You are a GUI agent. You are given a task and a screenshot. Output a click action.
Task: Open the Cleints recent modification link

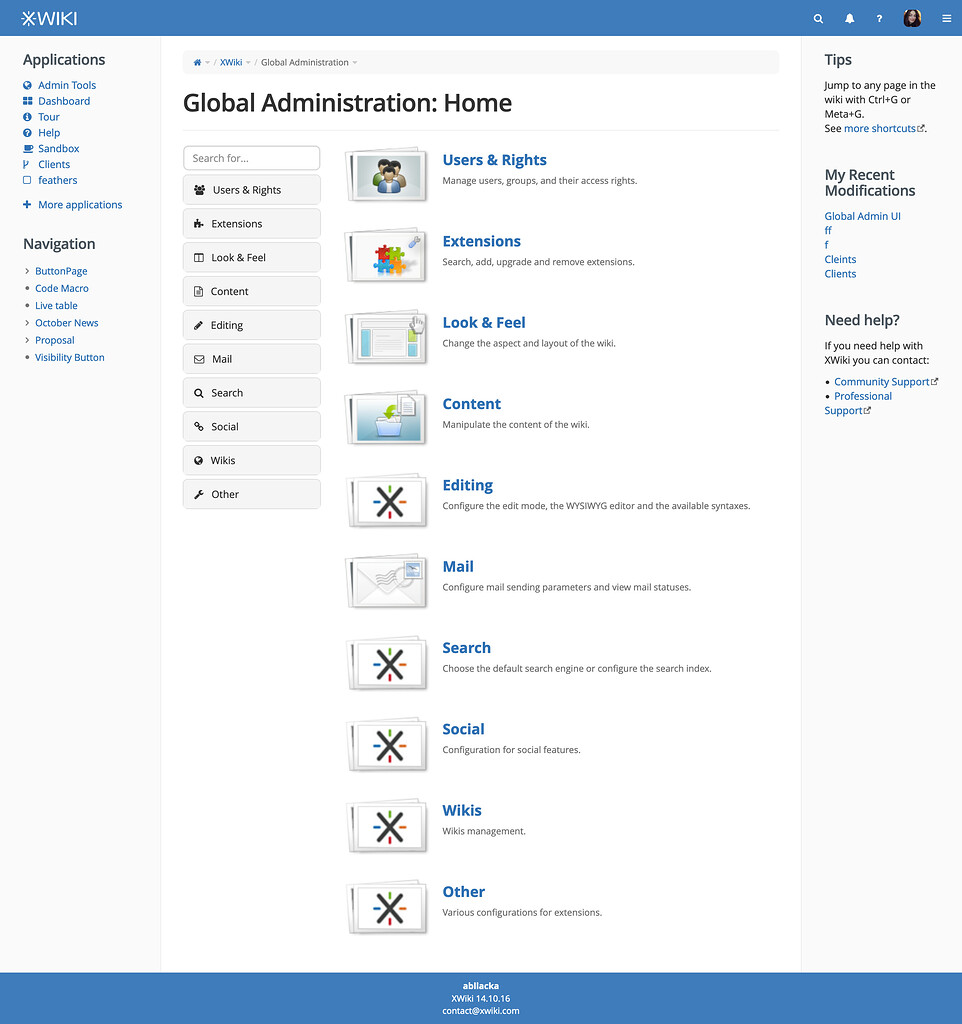click(x=840, y=259)
